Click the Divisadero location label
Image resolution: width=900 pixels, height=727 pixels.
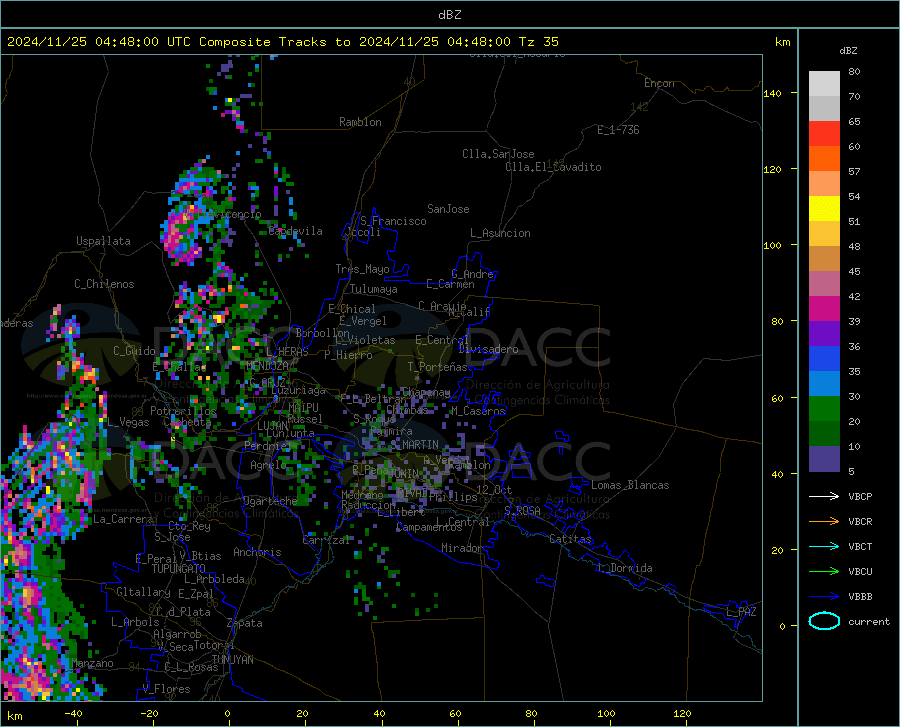488,349
